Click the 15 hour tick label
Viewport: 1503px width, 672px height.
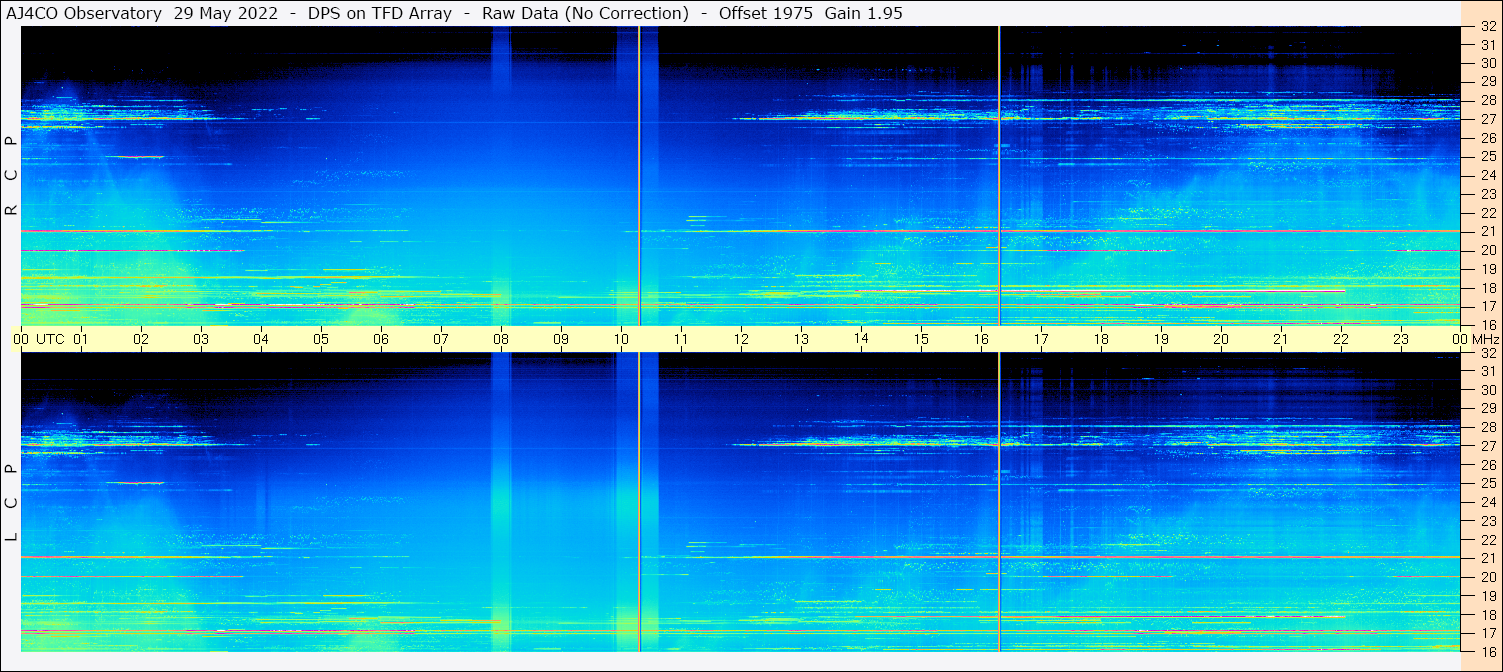(x=921, y=339)
